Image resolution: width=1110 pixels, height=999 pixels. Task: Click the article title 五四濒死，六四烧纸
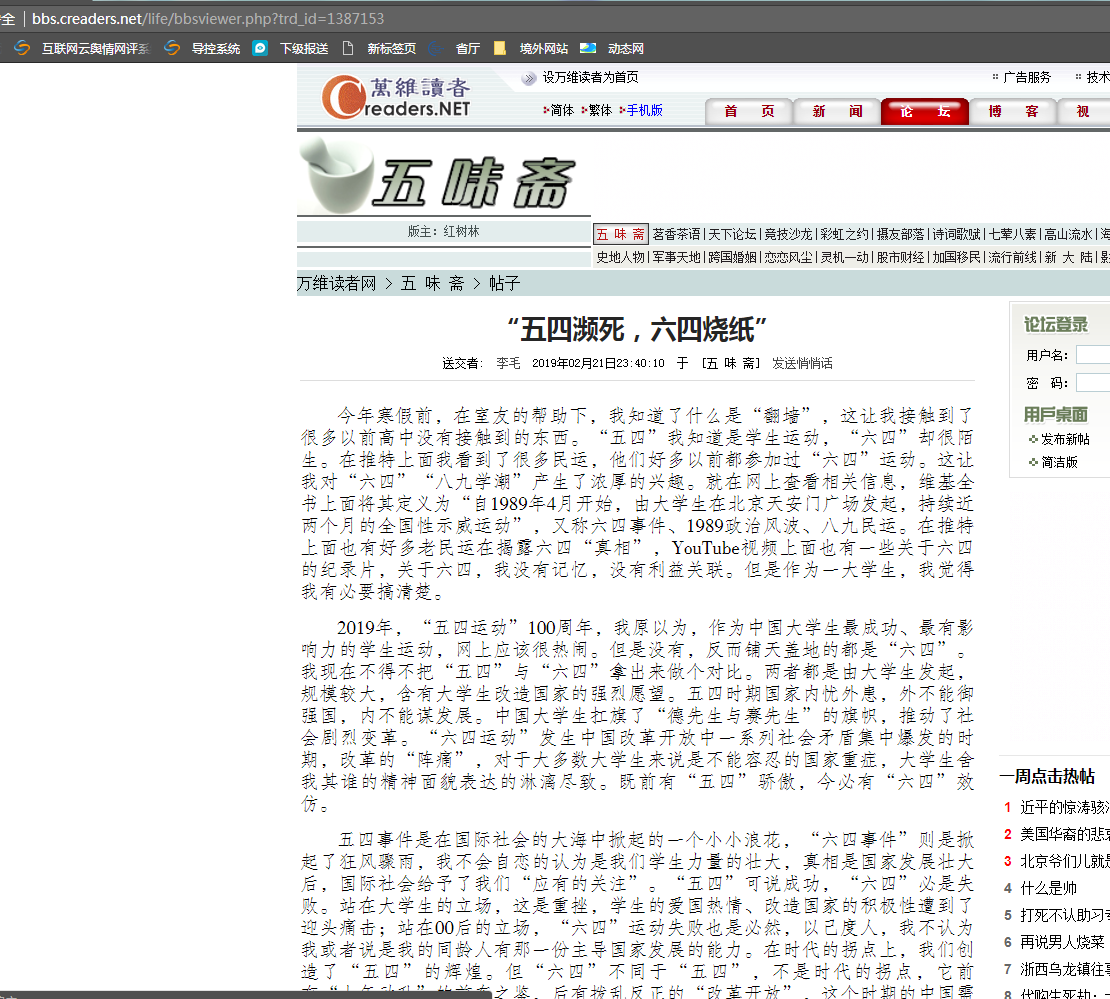click(637, 330)
